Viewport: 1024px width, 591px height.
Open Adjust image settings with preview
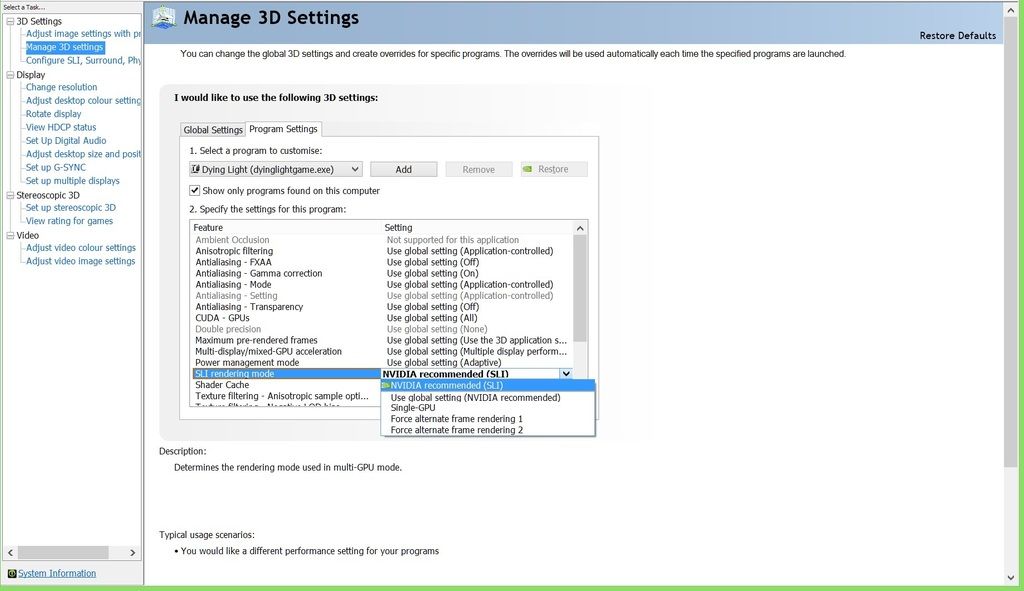click(x=83, y=34)
